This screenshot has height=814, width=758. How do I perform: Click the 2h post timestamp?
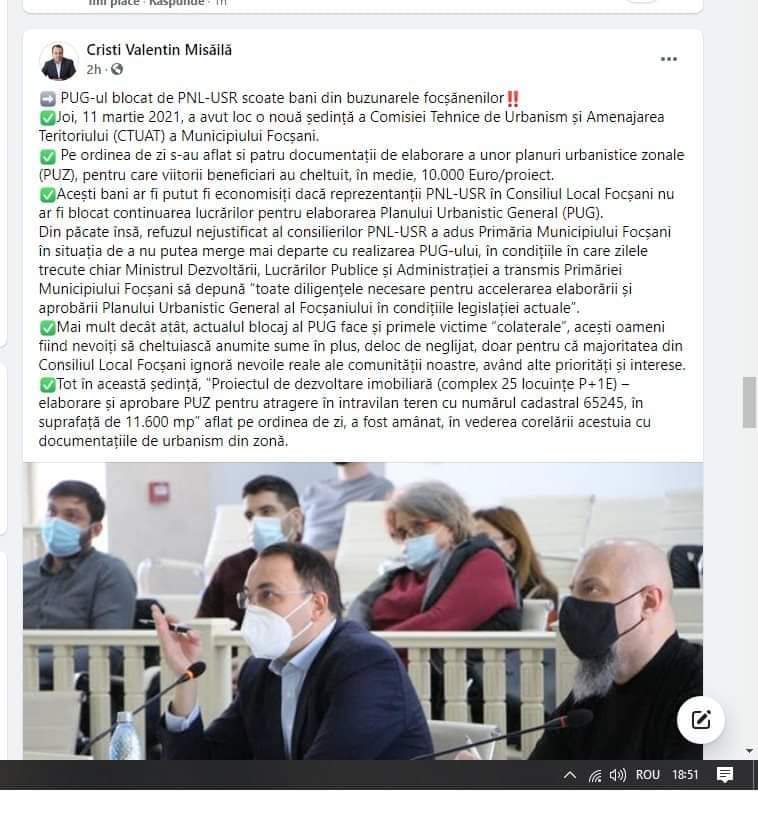pyautogui.click(x=93, y=70)
